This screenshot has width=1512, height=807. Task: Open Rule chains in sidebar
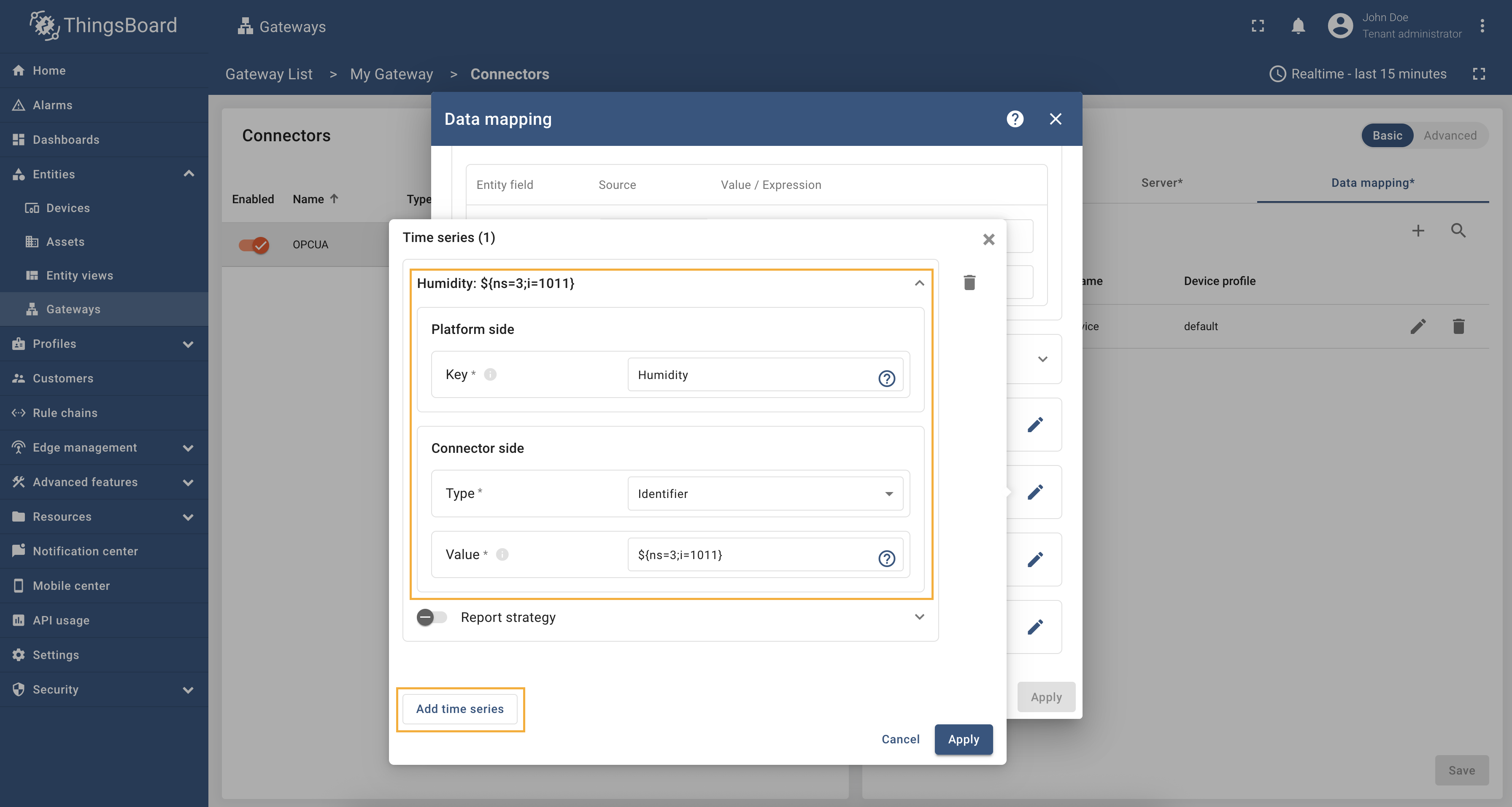[x=65, y=413]
